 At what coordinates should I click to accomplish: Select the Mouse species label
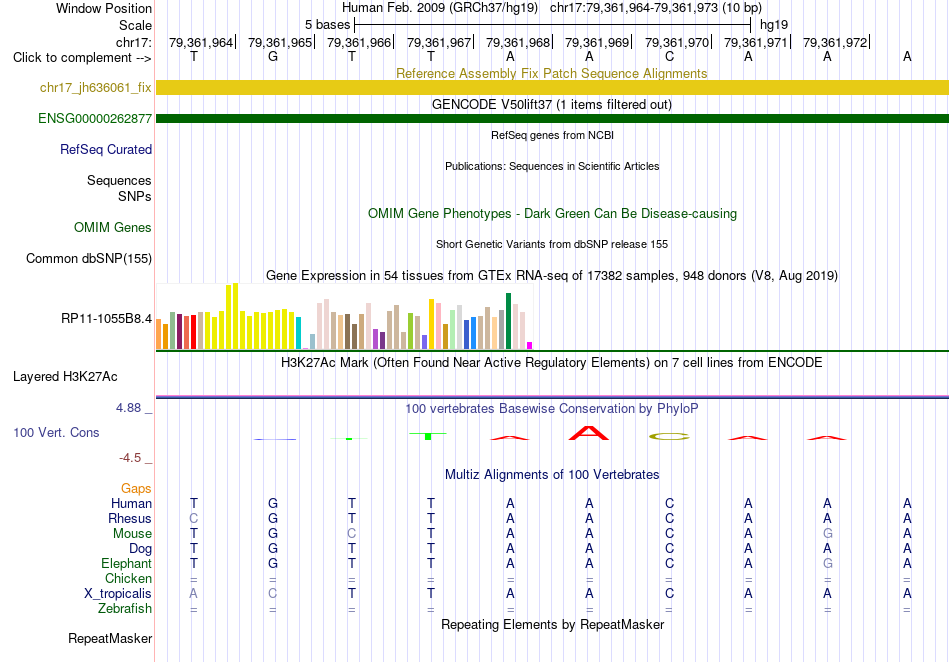tap(132, 534)
